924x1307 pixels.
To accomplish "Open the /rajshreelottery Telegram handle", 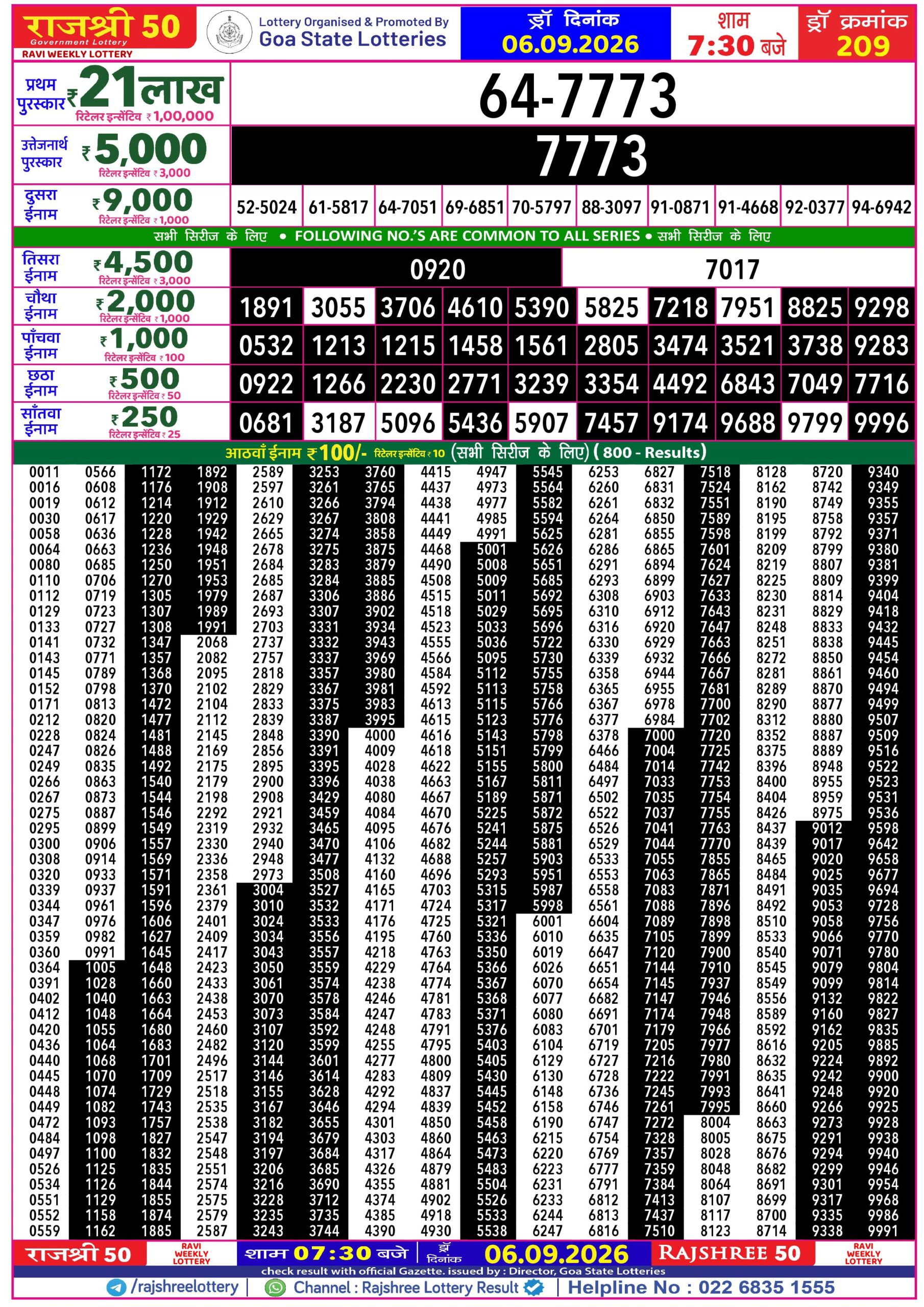I will click(x=184, y=1288).
